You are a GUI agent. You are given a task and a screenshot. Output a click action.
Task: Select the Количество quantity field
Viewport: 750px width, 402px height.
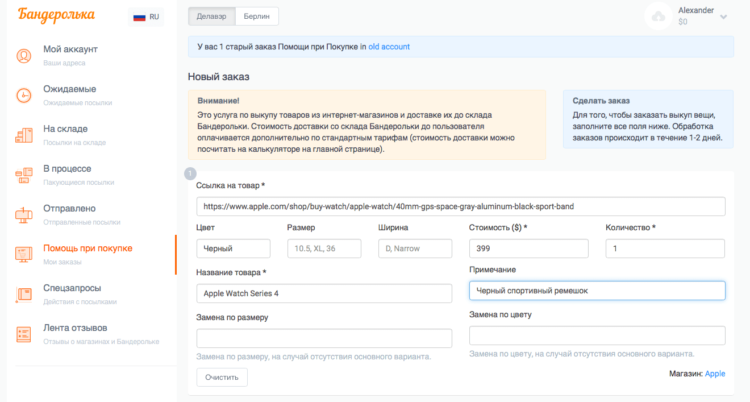click(x=665, y=248)
